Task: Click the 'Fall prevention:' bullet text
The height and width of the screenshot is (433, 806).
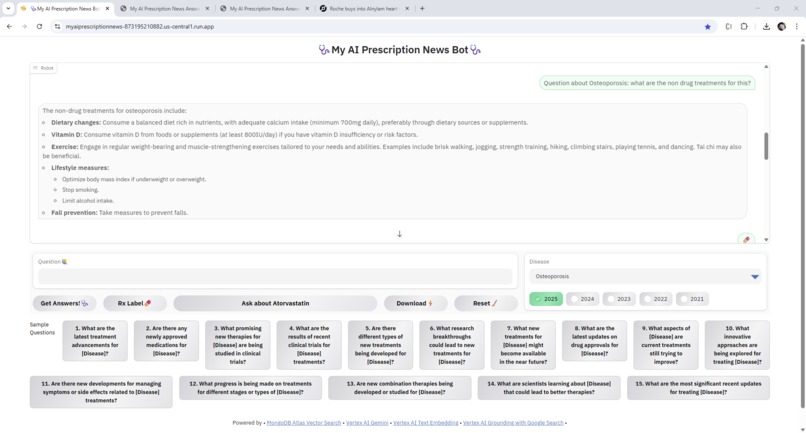Action: pos(74,212)
